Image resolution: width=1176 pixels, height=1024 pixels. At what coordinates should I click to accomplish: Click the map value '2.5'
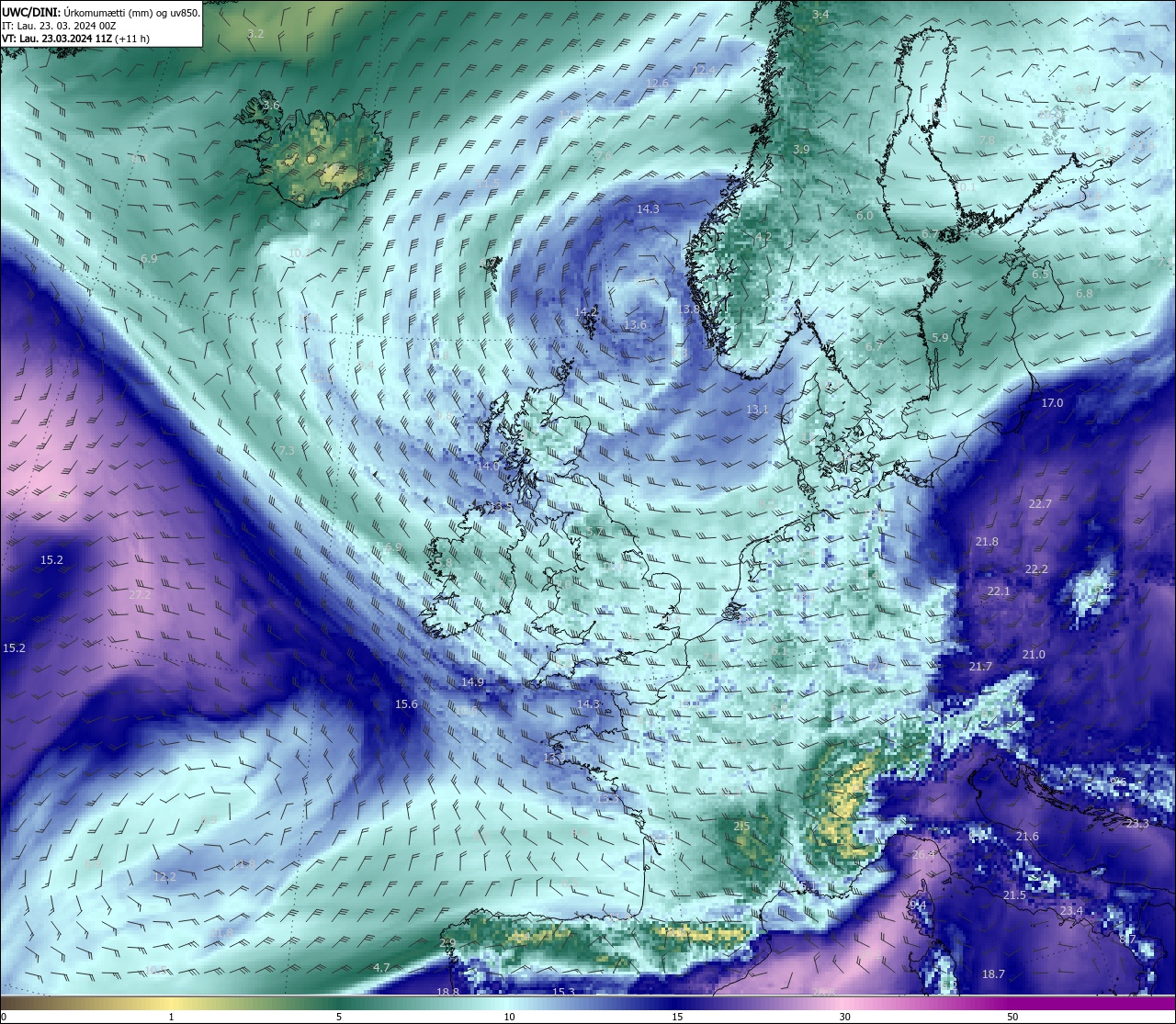click(x=741, y=827)
